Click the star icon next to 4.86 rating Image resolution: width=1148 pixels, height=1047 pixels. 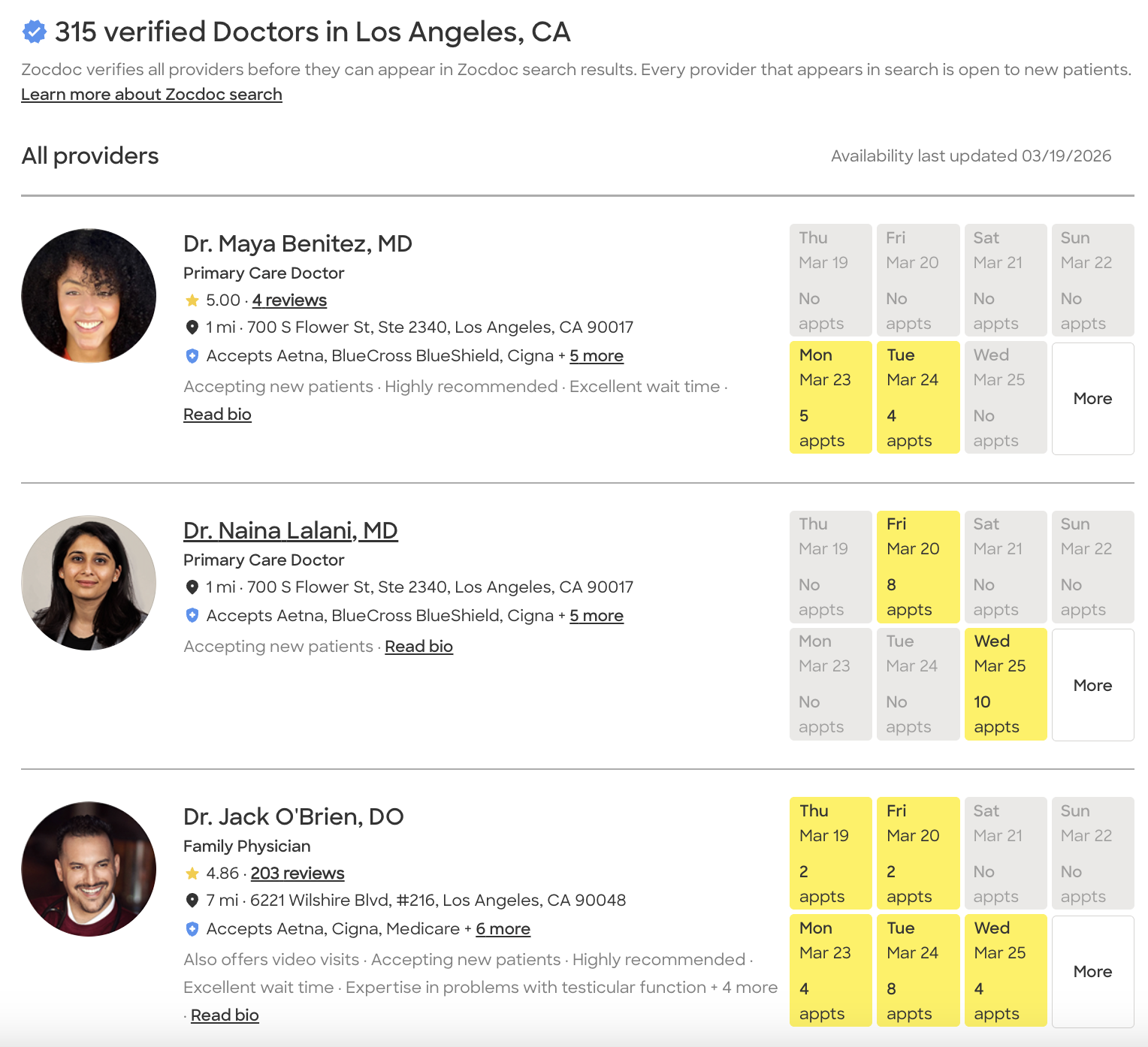click(192, 874)
